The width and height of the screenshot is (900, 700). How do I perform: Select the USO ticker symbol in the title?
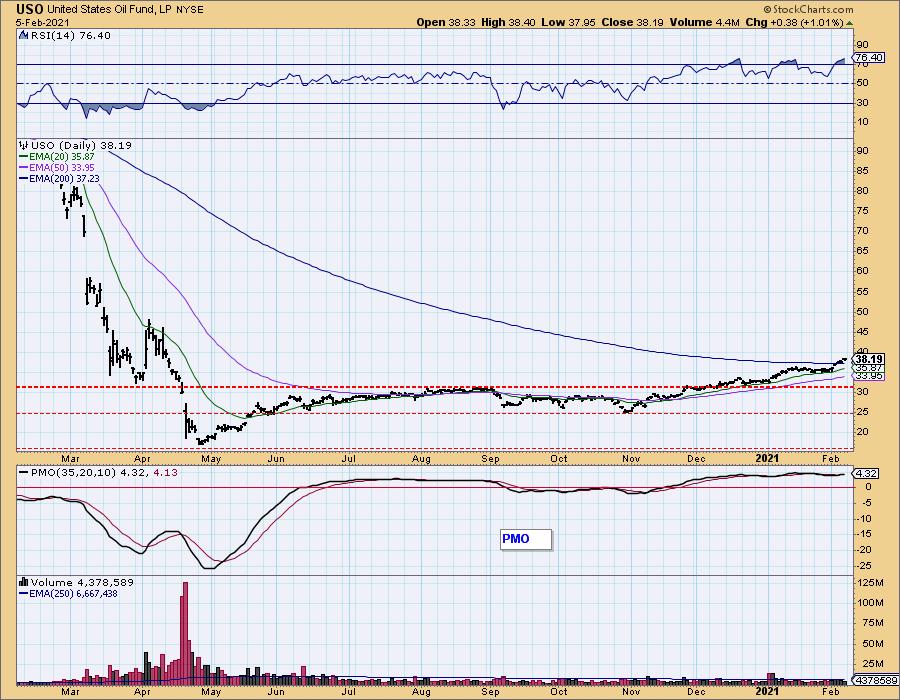pyautogui.click(x=29, y=9)
